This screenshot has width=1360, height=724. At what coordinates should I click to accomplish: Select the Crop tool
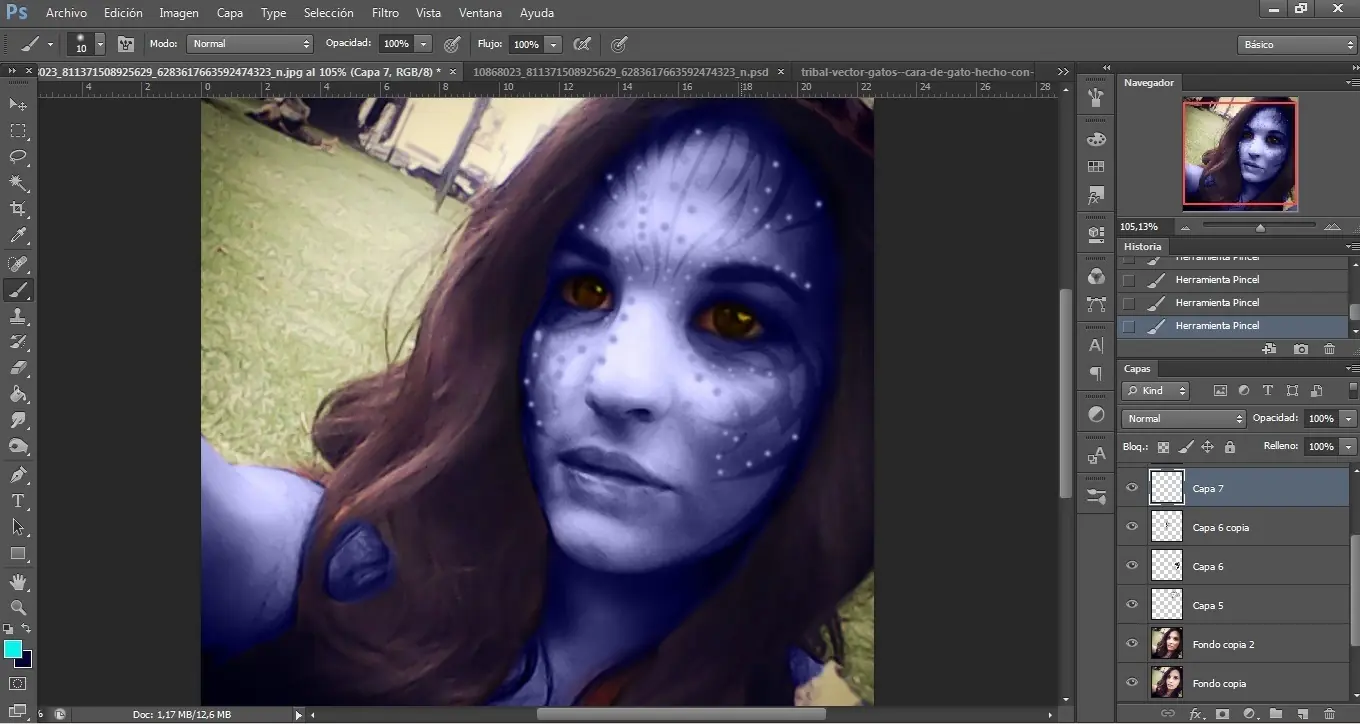[x=18, y=209]
